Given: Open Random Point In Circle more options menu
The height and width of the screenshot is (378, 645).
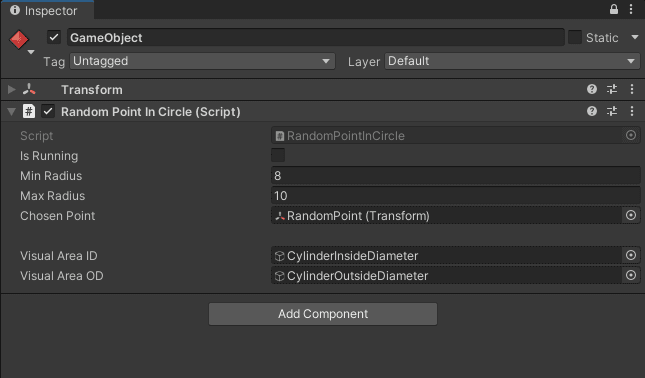Looking at the screenshot, I should click(x=632, y=111).
